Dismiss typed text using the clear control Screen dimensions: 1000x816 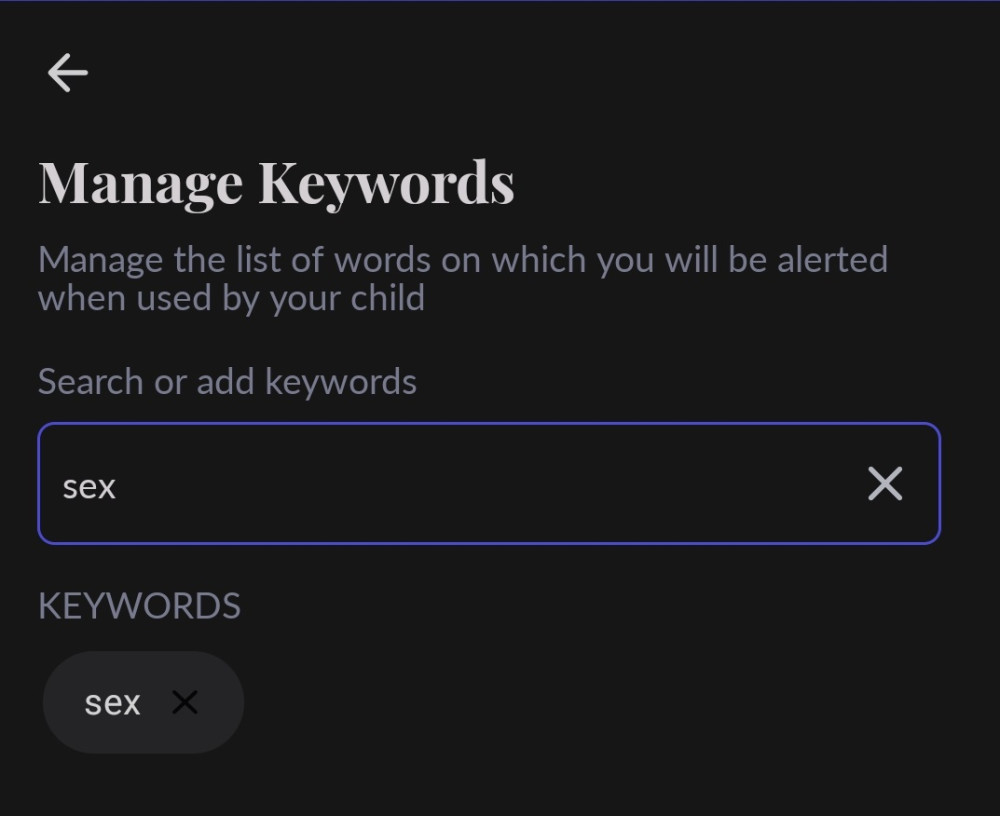click(885, 484)
